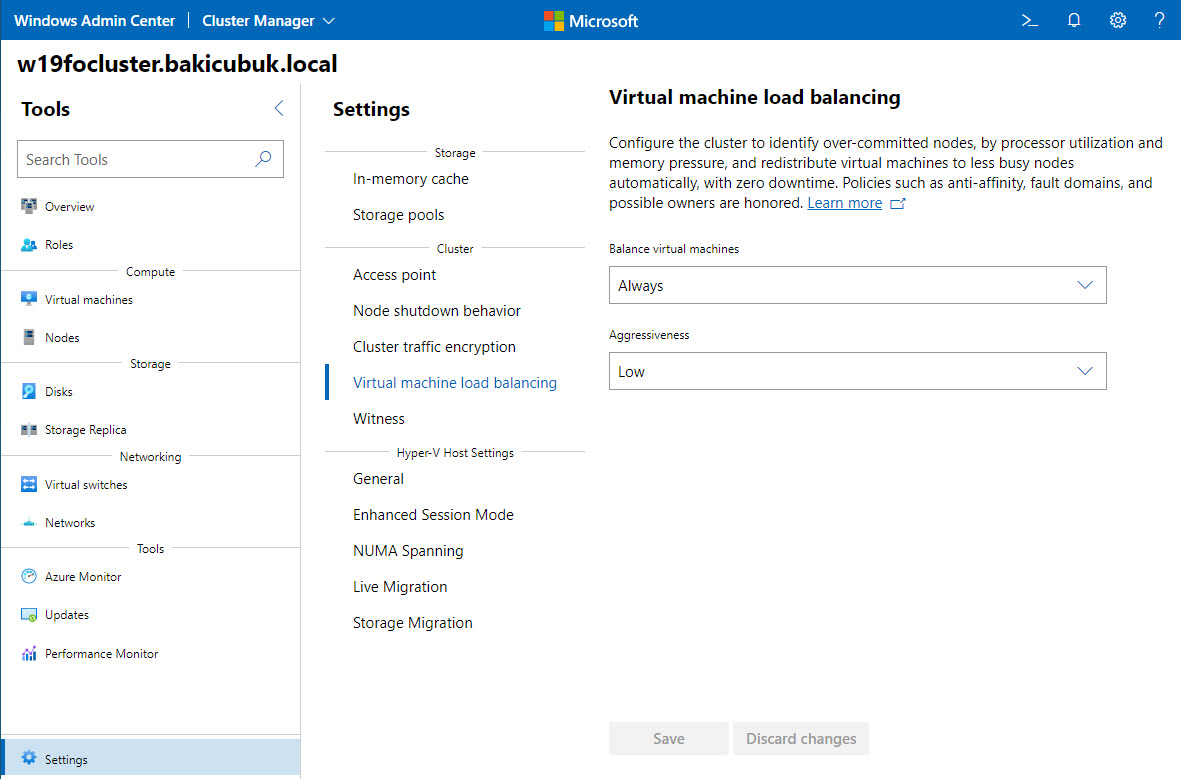1181x779 pixels.
Task: Click the external link icon beside Learn more
Action: [x=897, y=203]
